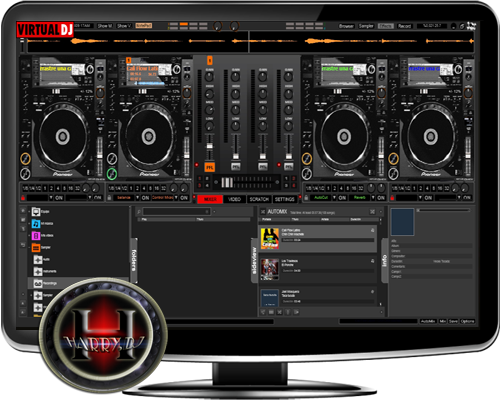Click the Save button at bottom right
Image resolution: width=500 pixels, height=400 pixels.
click(x=453, y=321)
